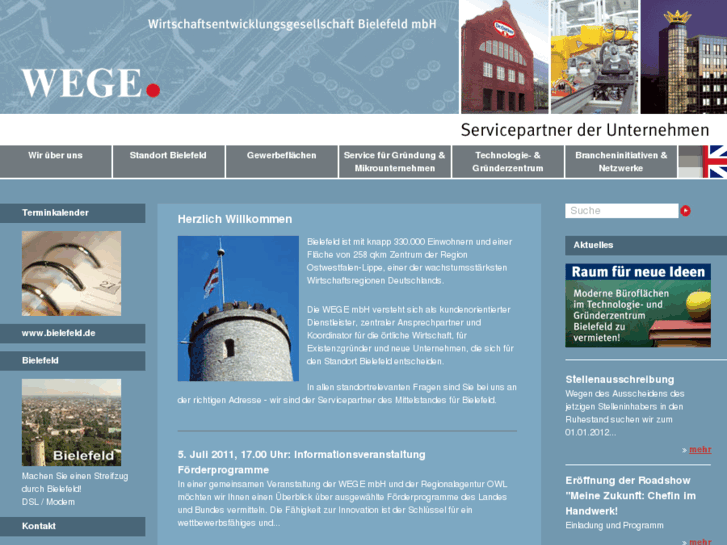
Task: Visit www.bielefeld.de link
Action: tap(72, 333)
